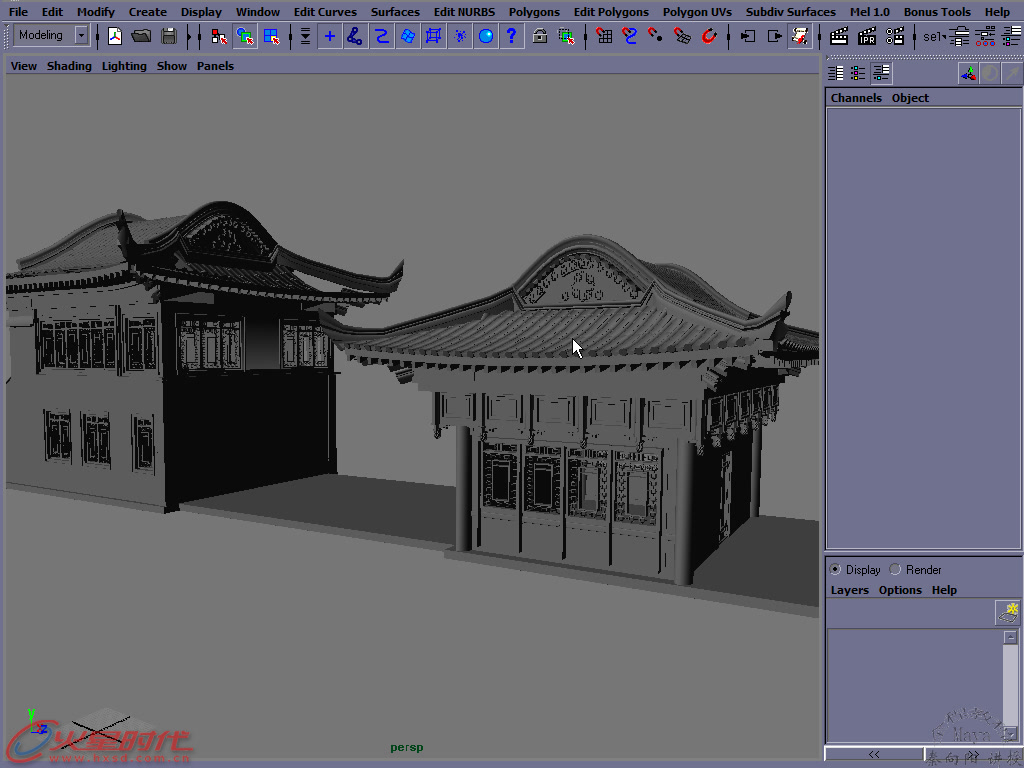Click the persp label below the viewport

406,745
